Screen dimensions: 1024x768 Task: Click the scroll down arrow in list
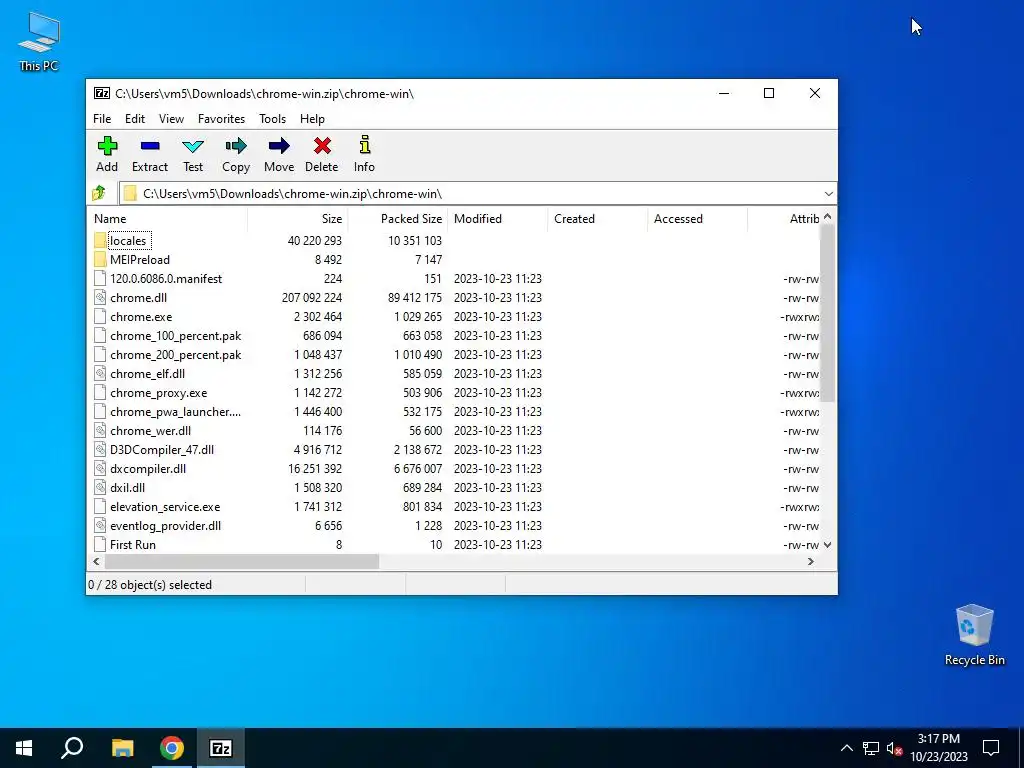tap(827, 545)
